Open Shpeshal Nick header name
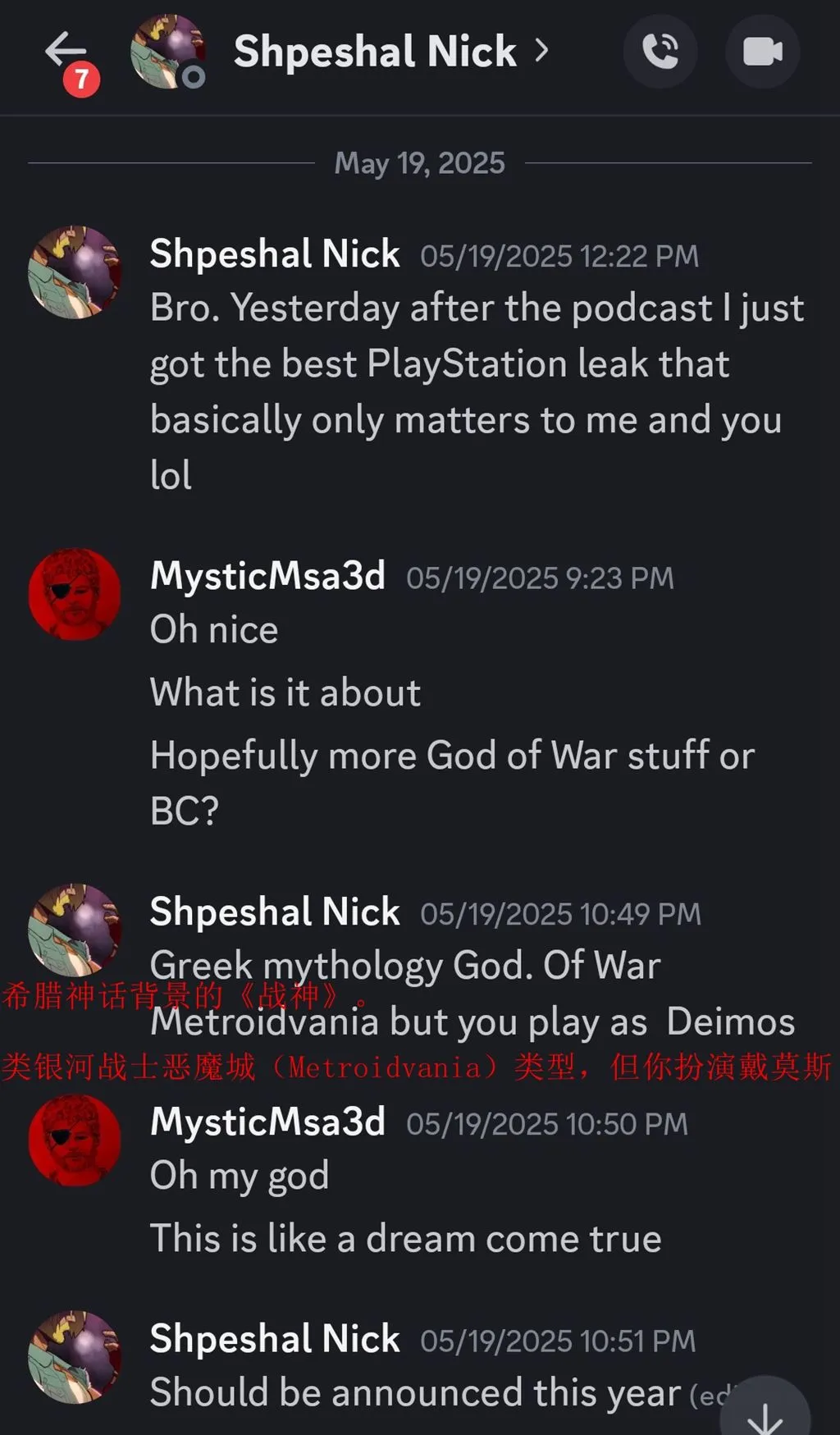This screenshot has width=840, height=1435. 375,51
